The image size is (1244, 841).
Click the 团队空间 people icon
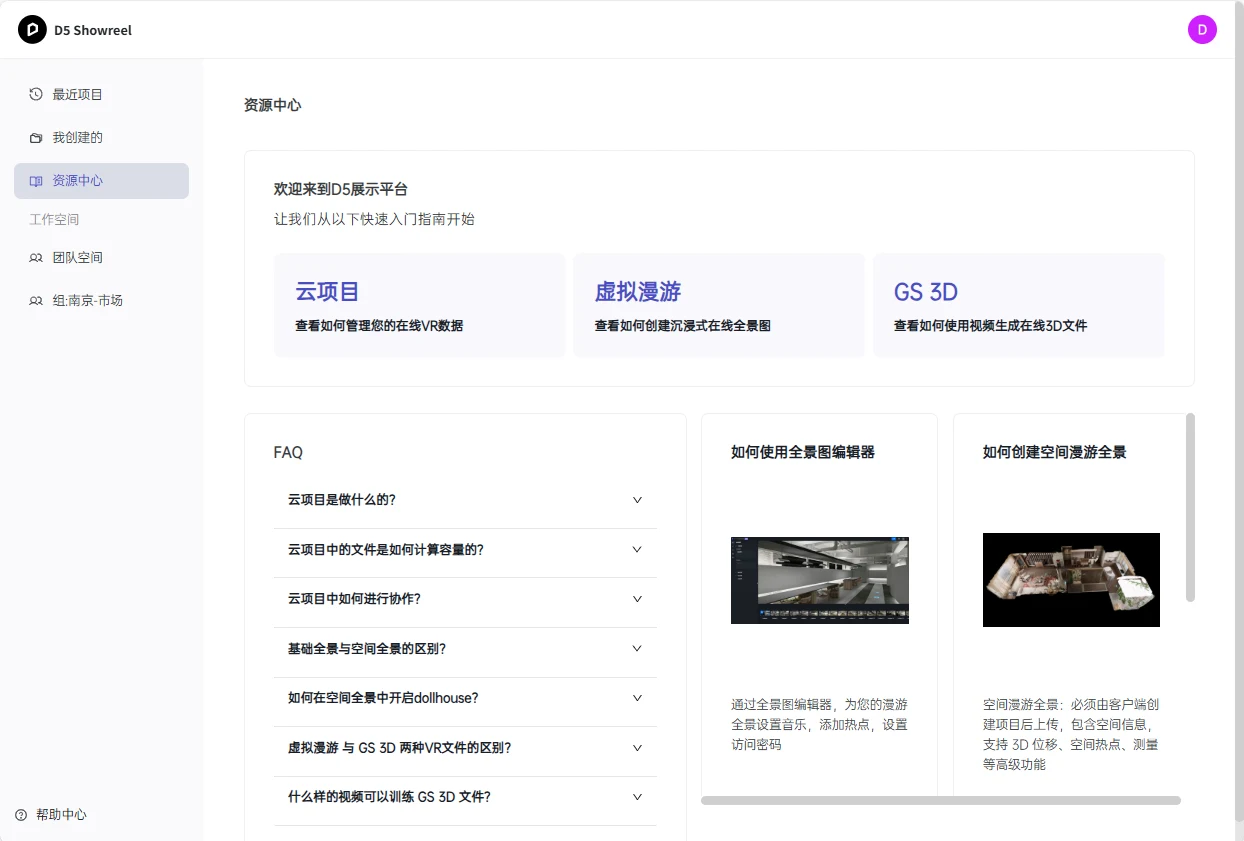36,258
